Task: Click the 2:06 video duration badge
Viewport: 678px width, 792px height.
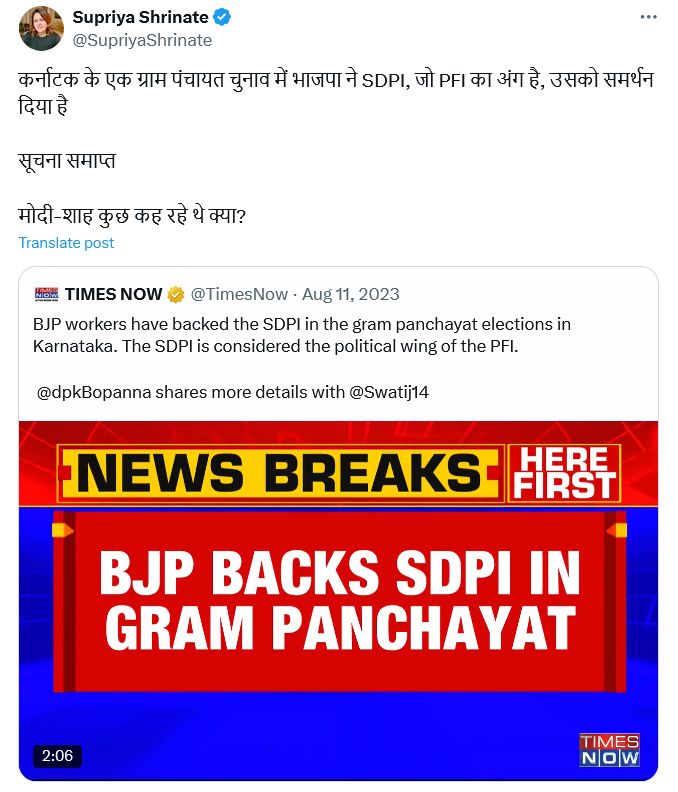Action: (57, 756)
